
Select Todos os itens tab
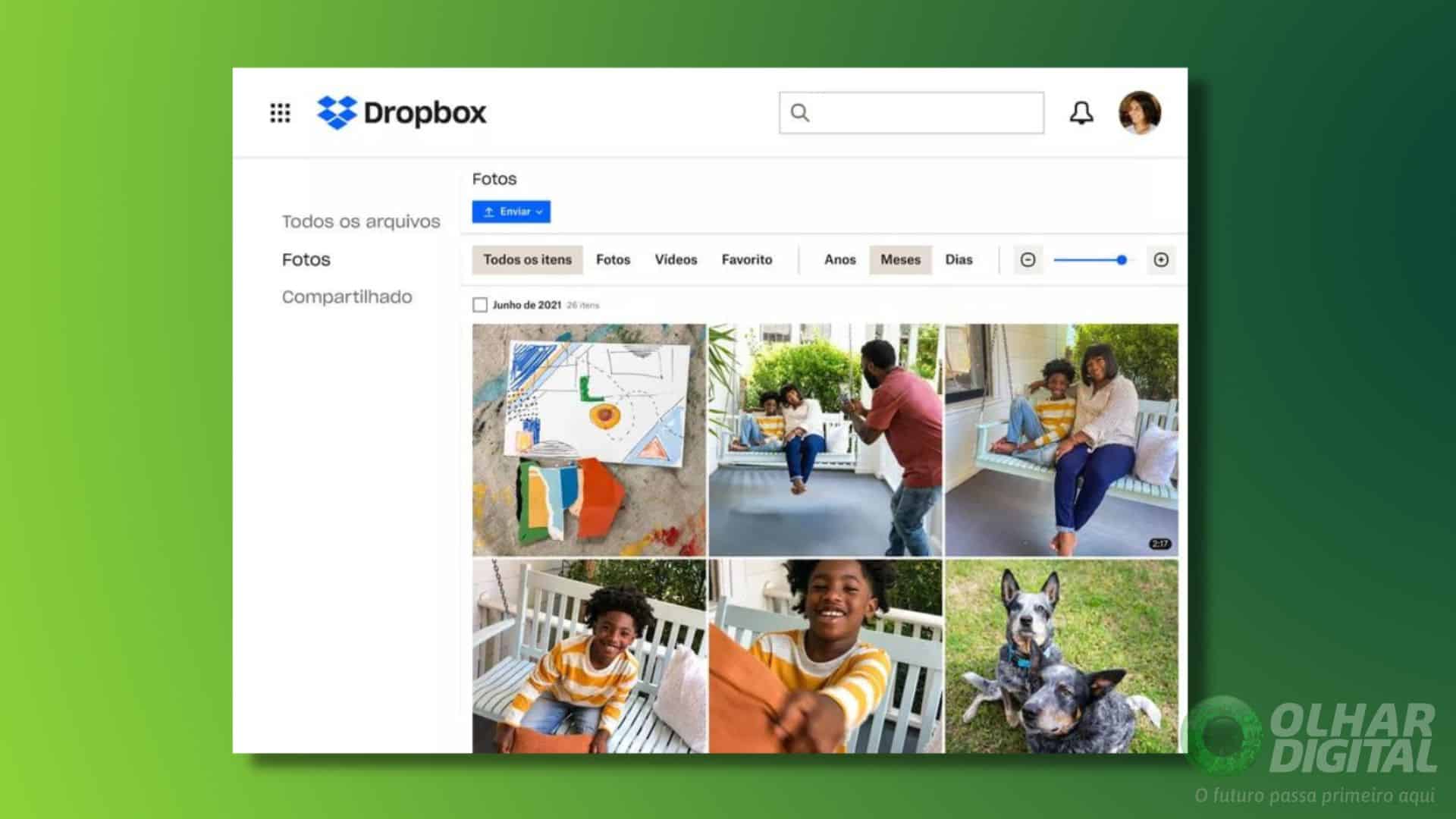(x=526, y=259)
